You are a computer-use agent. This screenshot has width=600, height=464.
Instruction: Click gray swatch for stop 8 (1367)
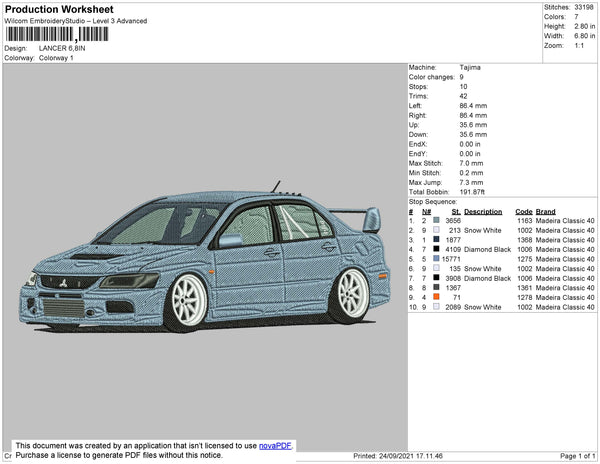436,287
